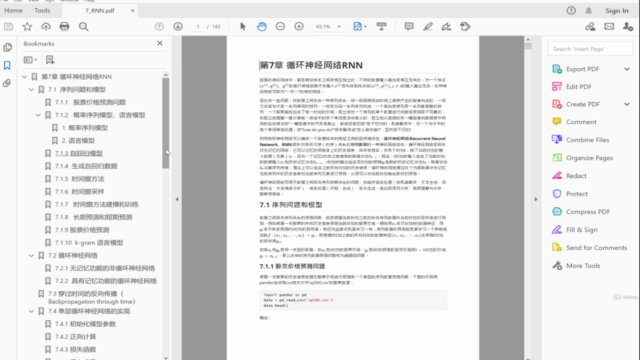Add the file to starred favorites
Image resolution: width=640 pixels, height=360 pixels.
coord(27,27)
